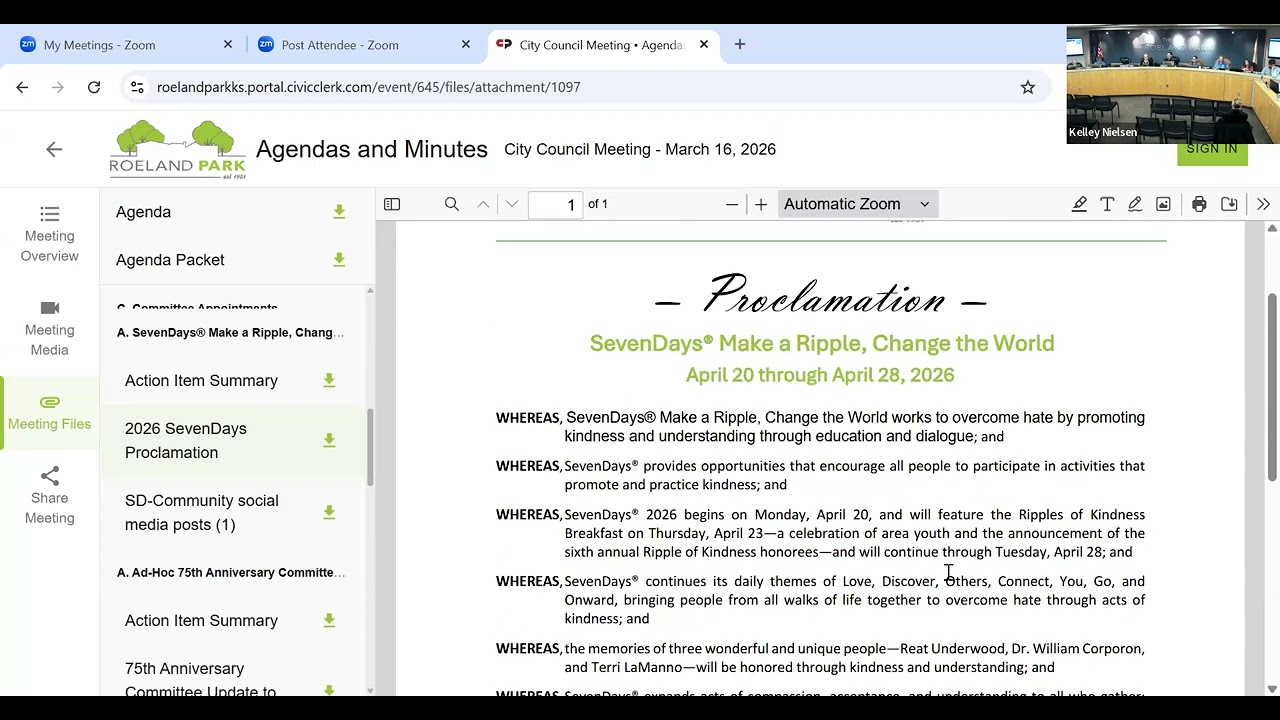Click the browser forward button

(x=58, y=87)
